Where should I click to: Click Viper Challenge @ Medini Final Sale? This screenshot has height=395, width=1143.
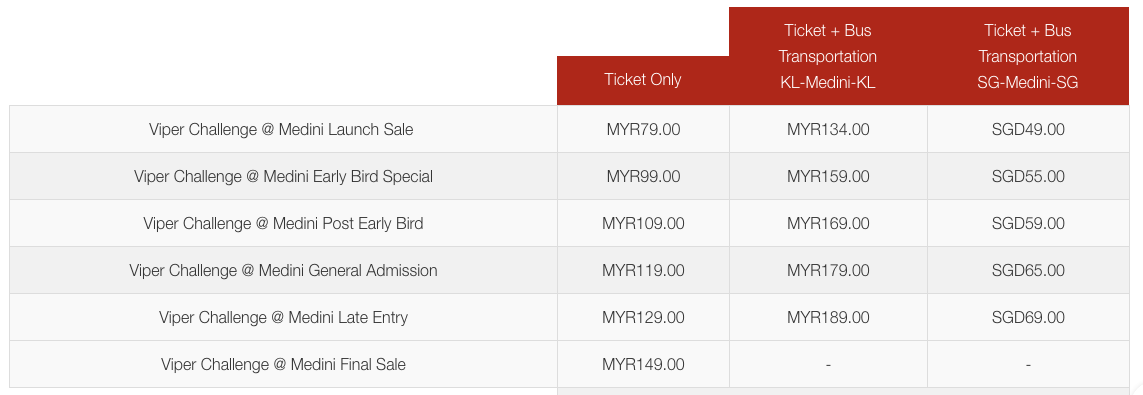(284, 364)
